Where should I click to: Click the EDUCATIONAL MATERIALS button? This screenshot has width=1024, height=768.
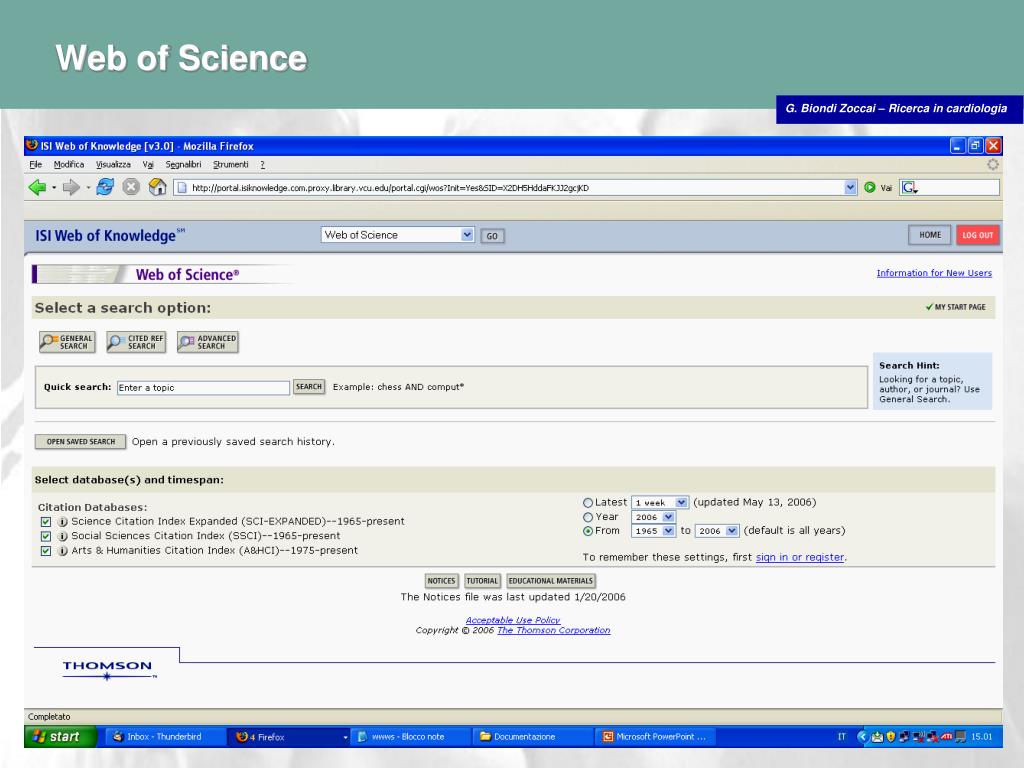[551, 581]
